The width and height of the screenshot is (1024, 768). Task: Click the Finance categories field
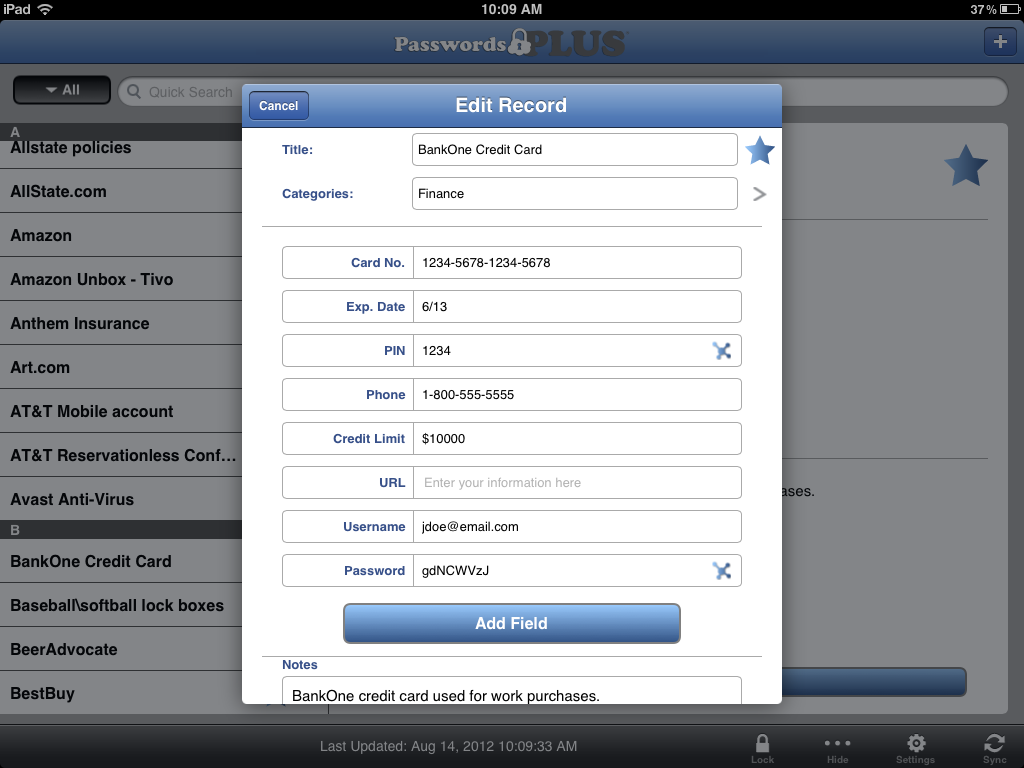pos(574,194)
